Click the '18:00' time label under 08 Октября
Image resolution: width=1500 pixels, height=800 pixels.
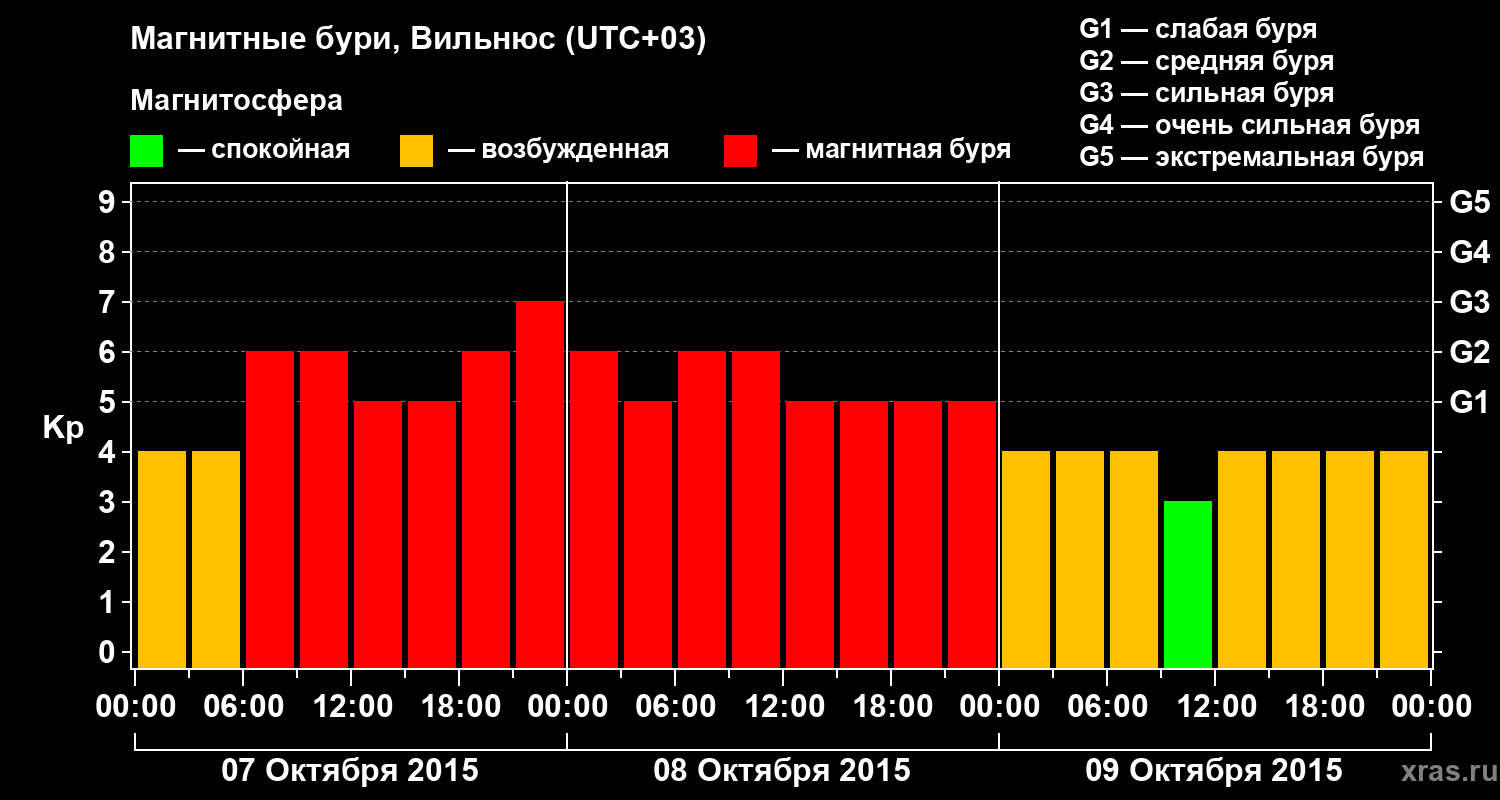pos(891,706)
